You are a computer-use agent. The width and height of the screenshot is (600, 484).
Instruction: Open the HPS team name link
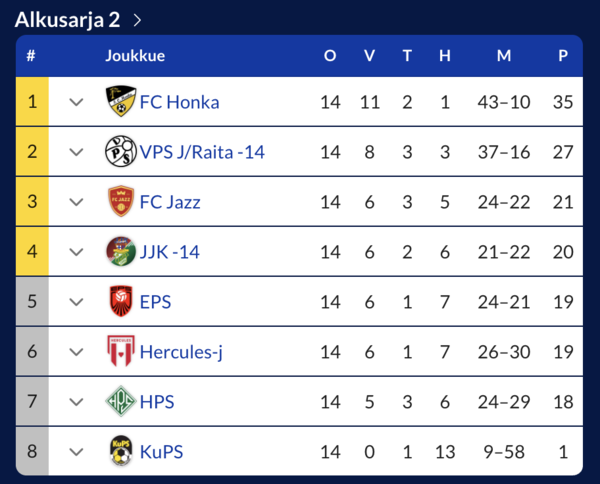[157, 402]
